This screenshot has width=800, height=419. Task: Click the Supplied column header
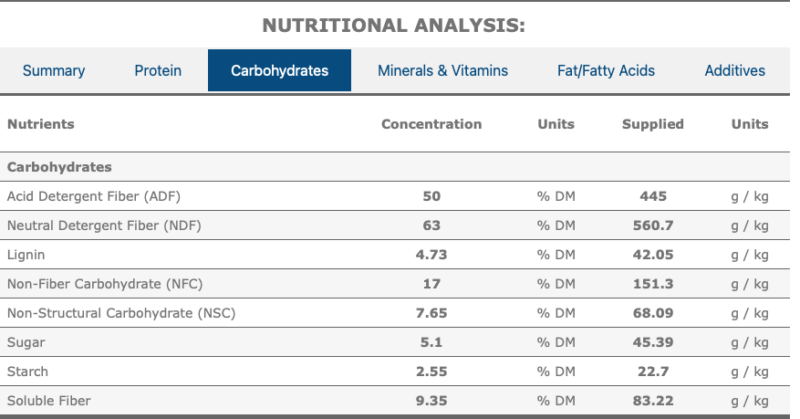tap(653, 124)
